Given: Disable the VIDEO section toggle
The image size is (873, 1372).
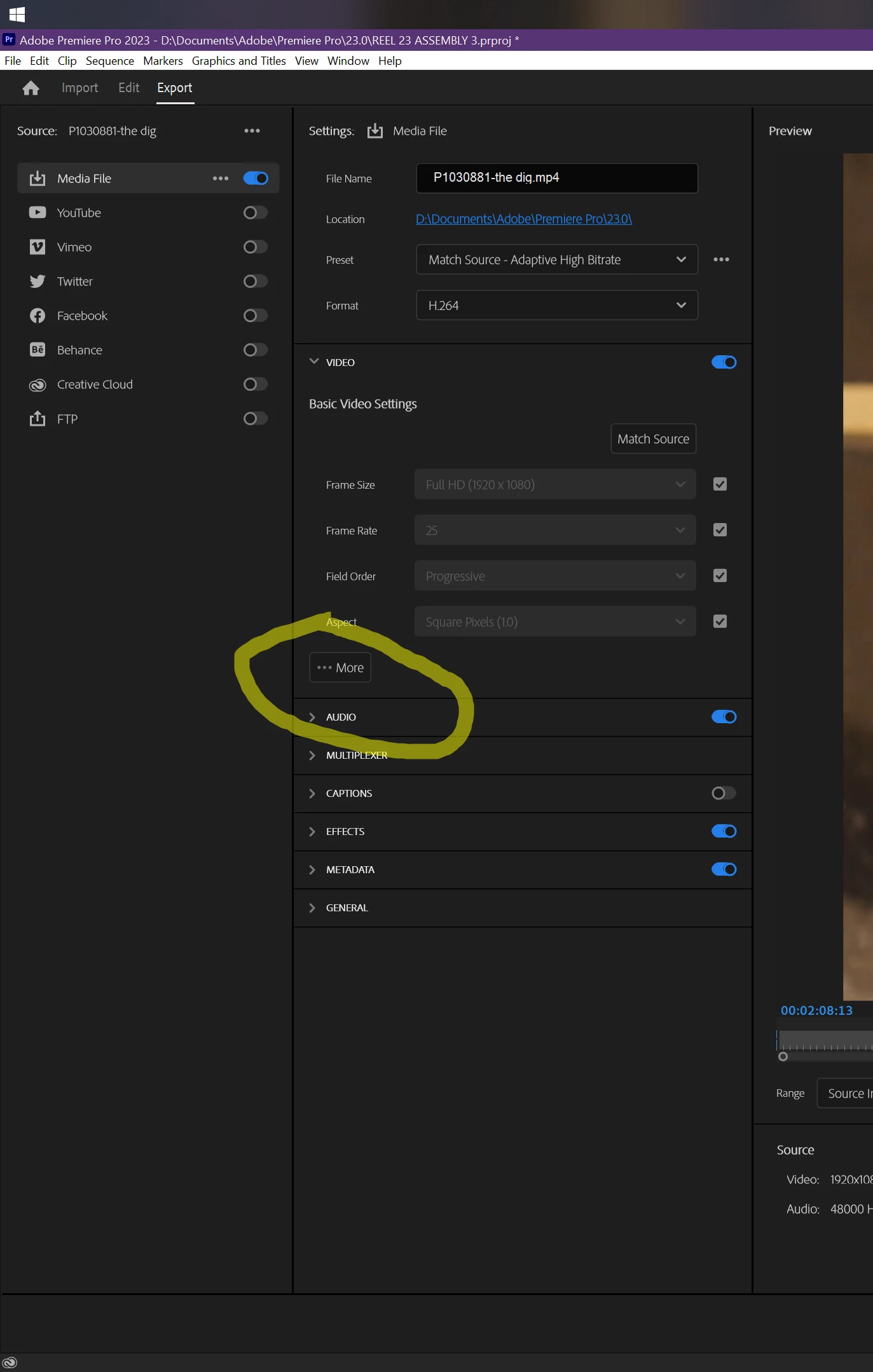Looking at the screenshot, I should 724,362.
